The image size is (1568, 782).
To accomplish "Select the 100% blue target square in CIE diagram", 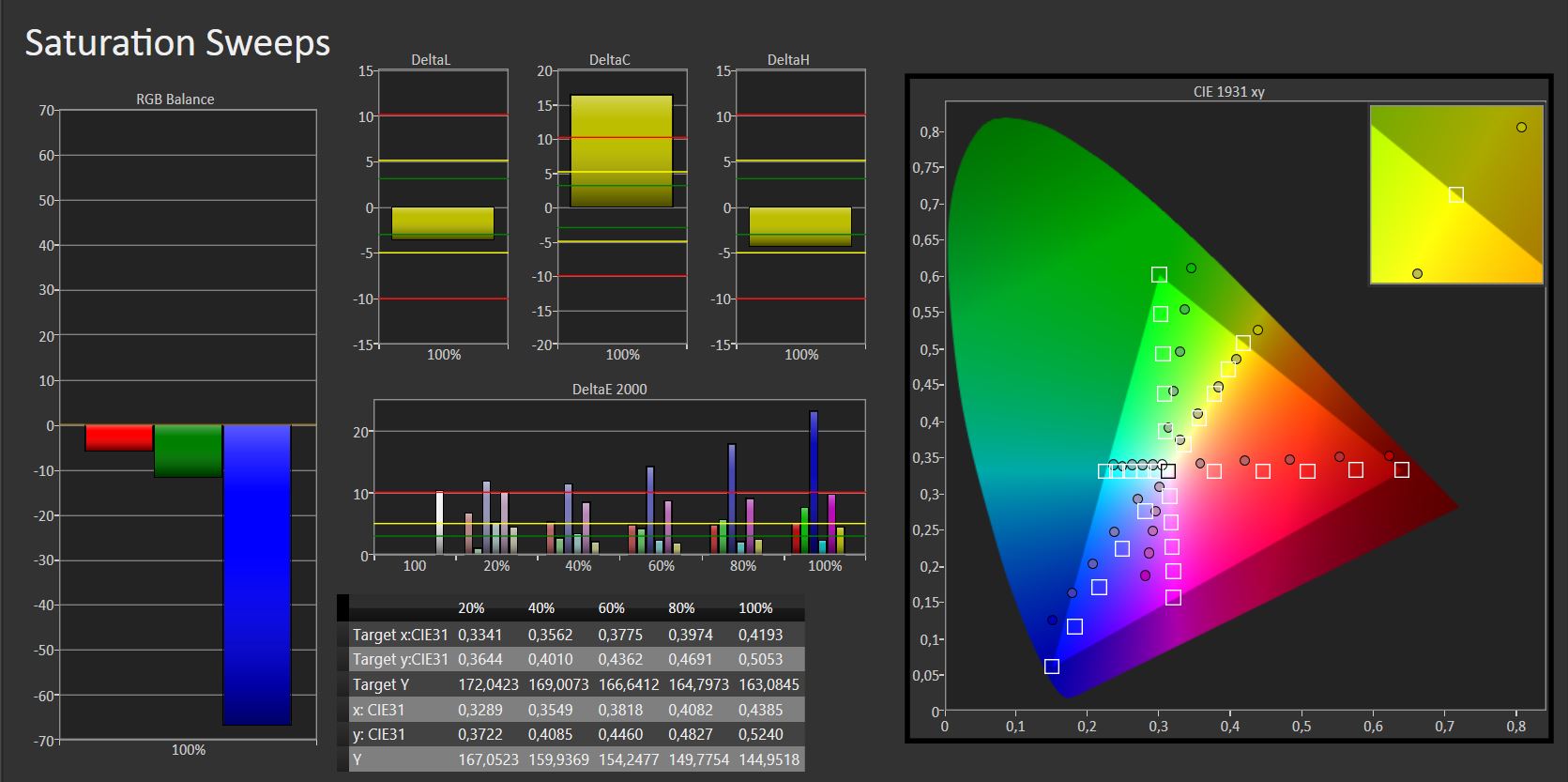I will 1052,666.
